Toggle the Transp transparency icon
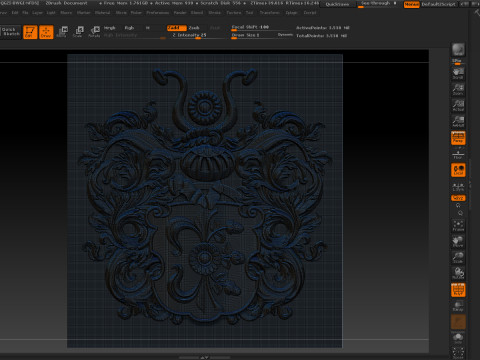Viewport: 480px width, 360px height. (458, 306)
